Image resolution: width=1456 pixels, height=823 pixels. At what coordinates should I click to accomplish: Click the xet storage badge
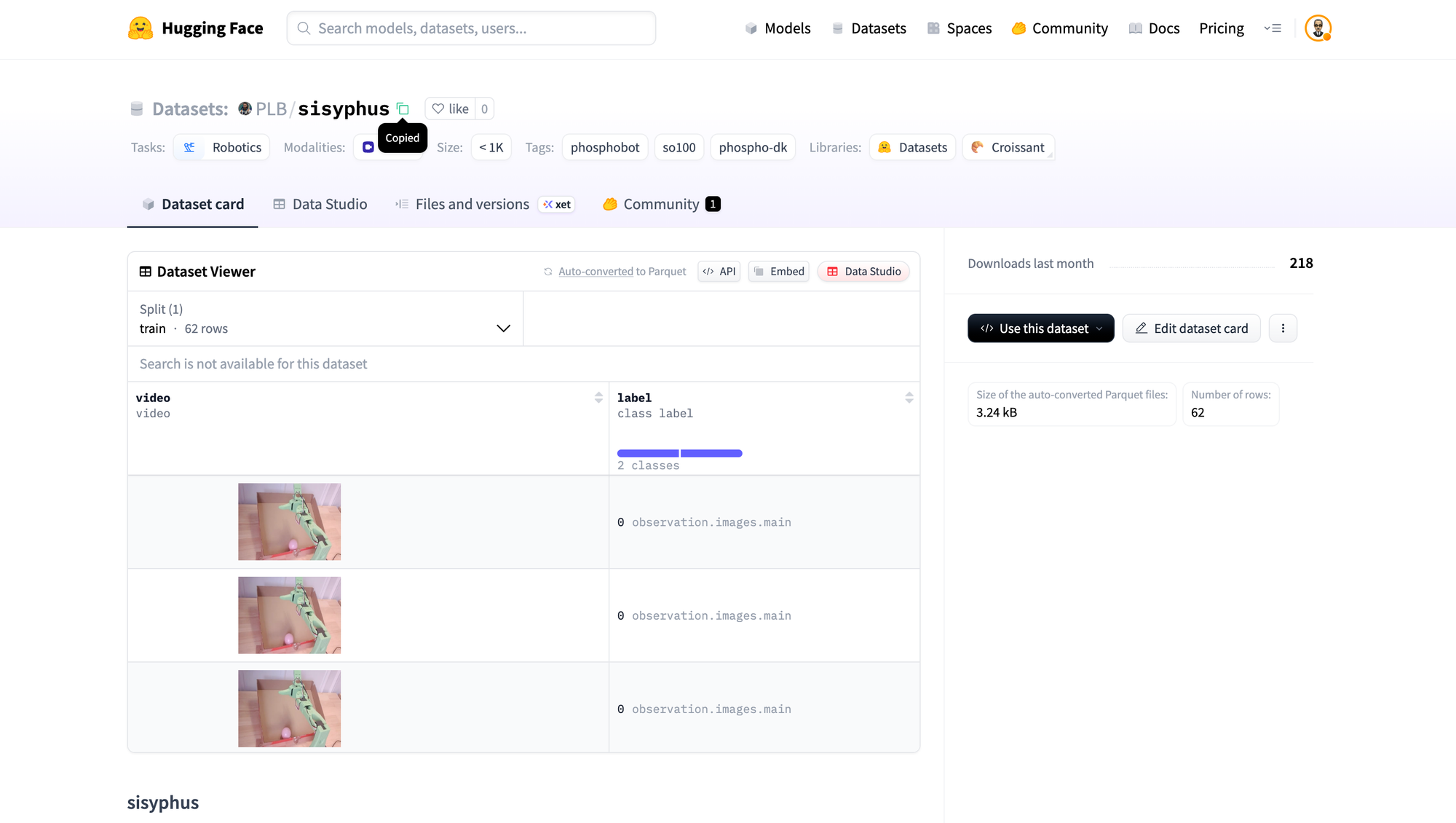557,205
